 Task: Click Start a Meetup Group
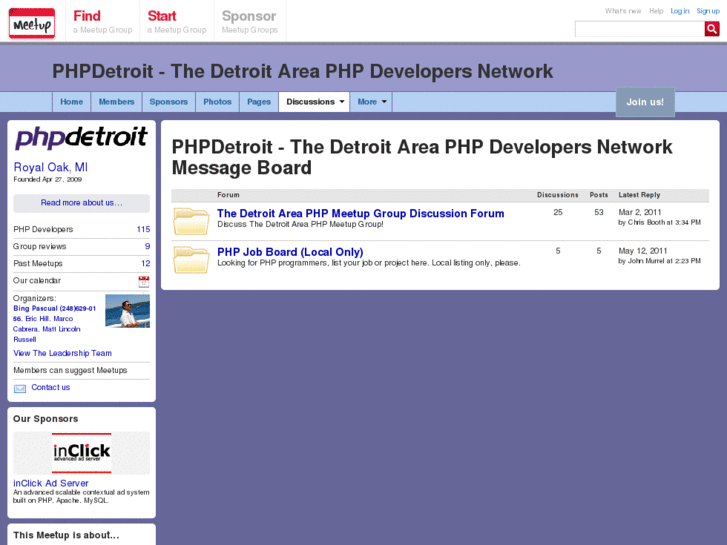pyautogui.click(x=177, y=22)
